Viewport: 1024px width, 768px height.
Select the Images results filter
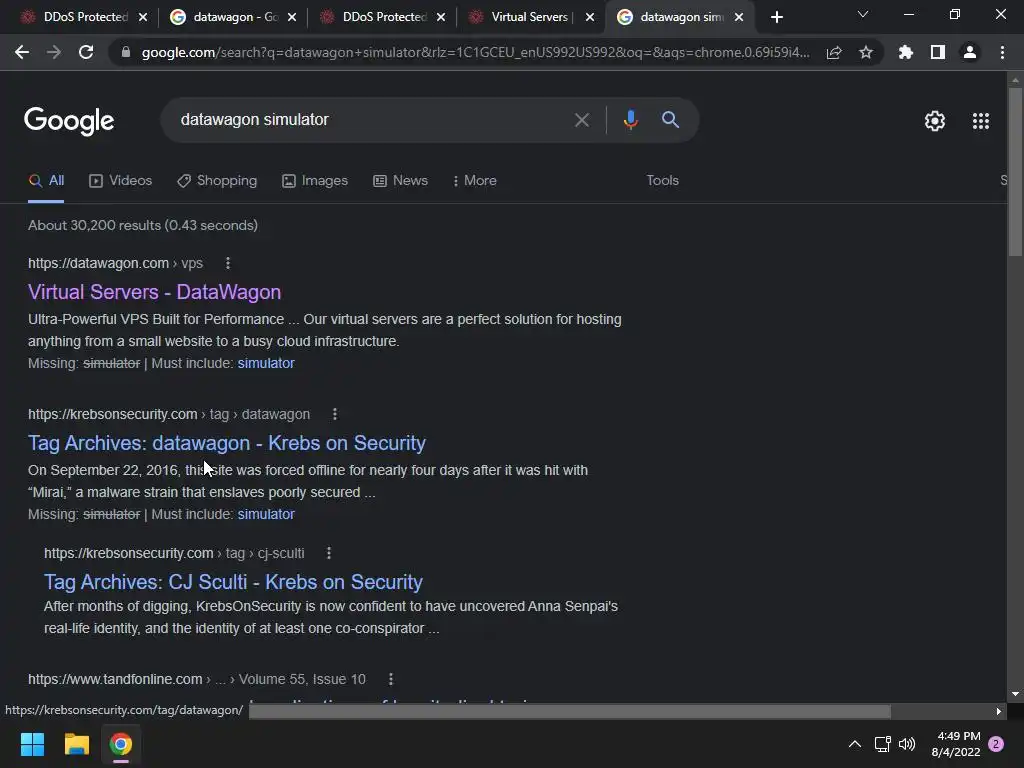(x=315, y=181)
